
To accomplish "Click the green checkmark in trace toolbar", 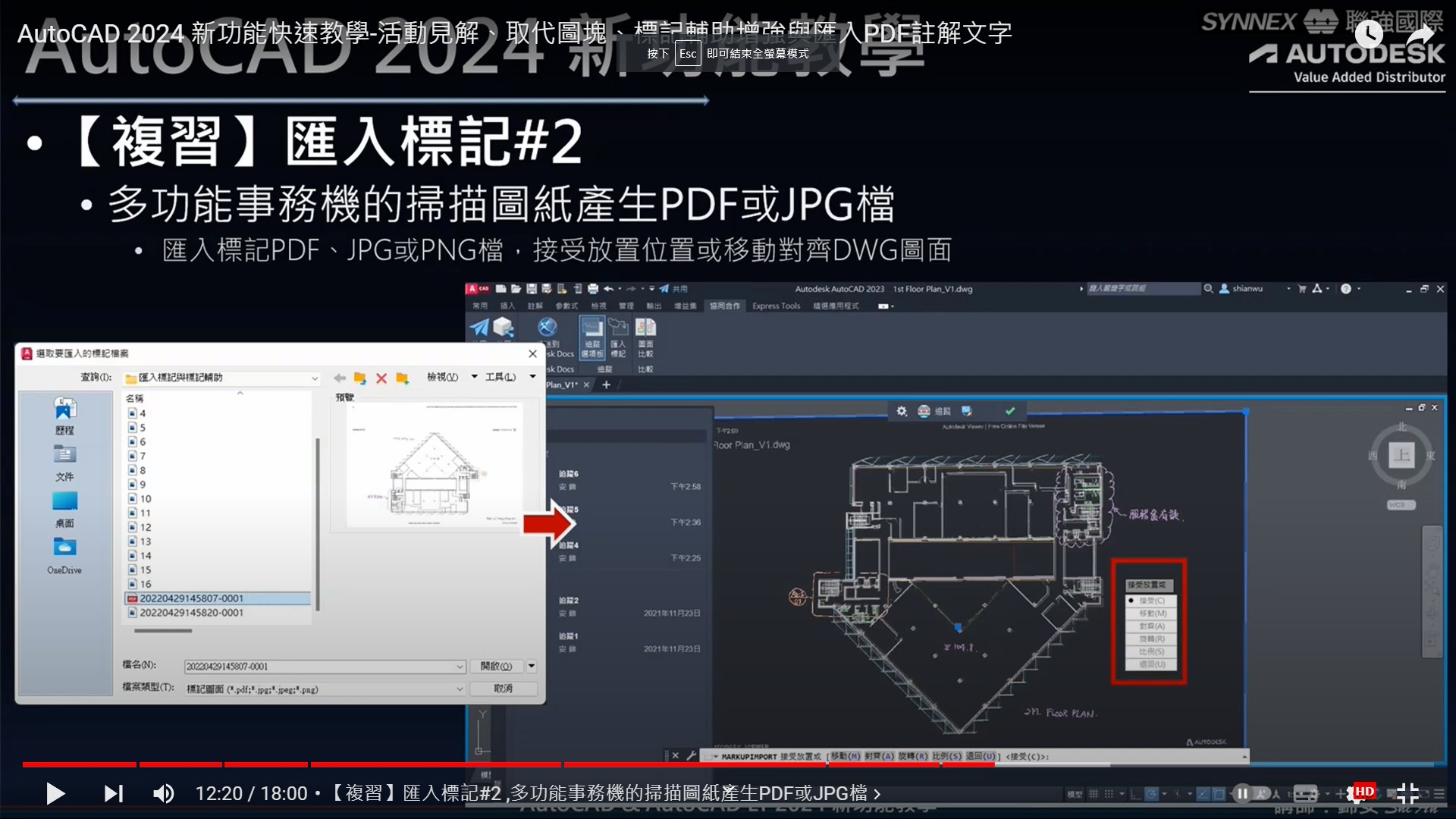I will (x=1010, y=411).
